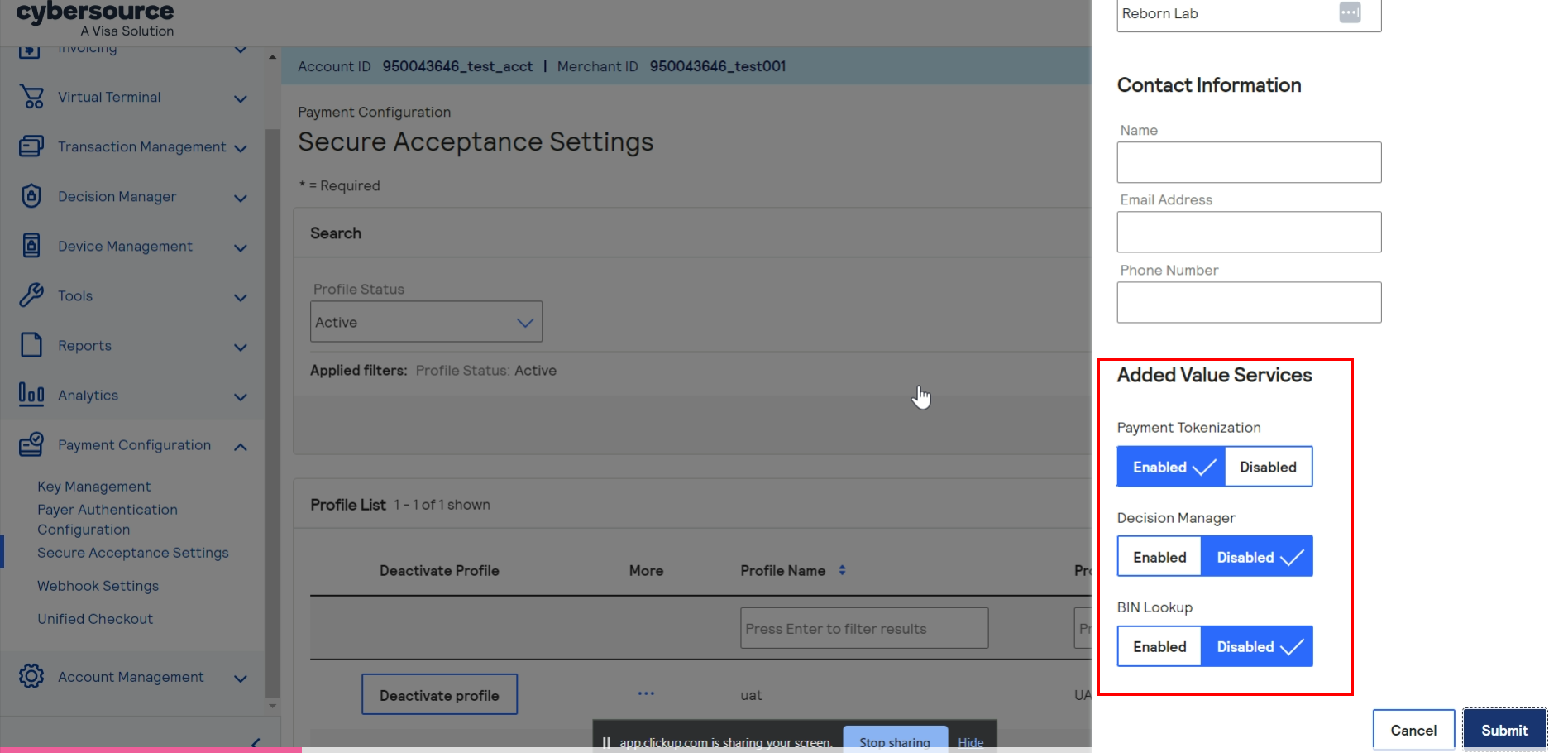Click the Decision Manager shield icon
1568x753 pixels.
coord(31,196)
